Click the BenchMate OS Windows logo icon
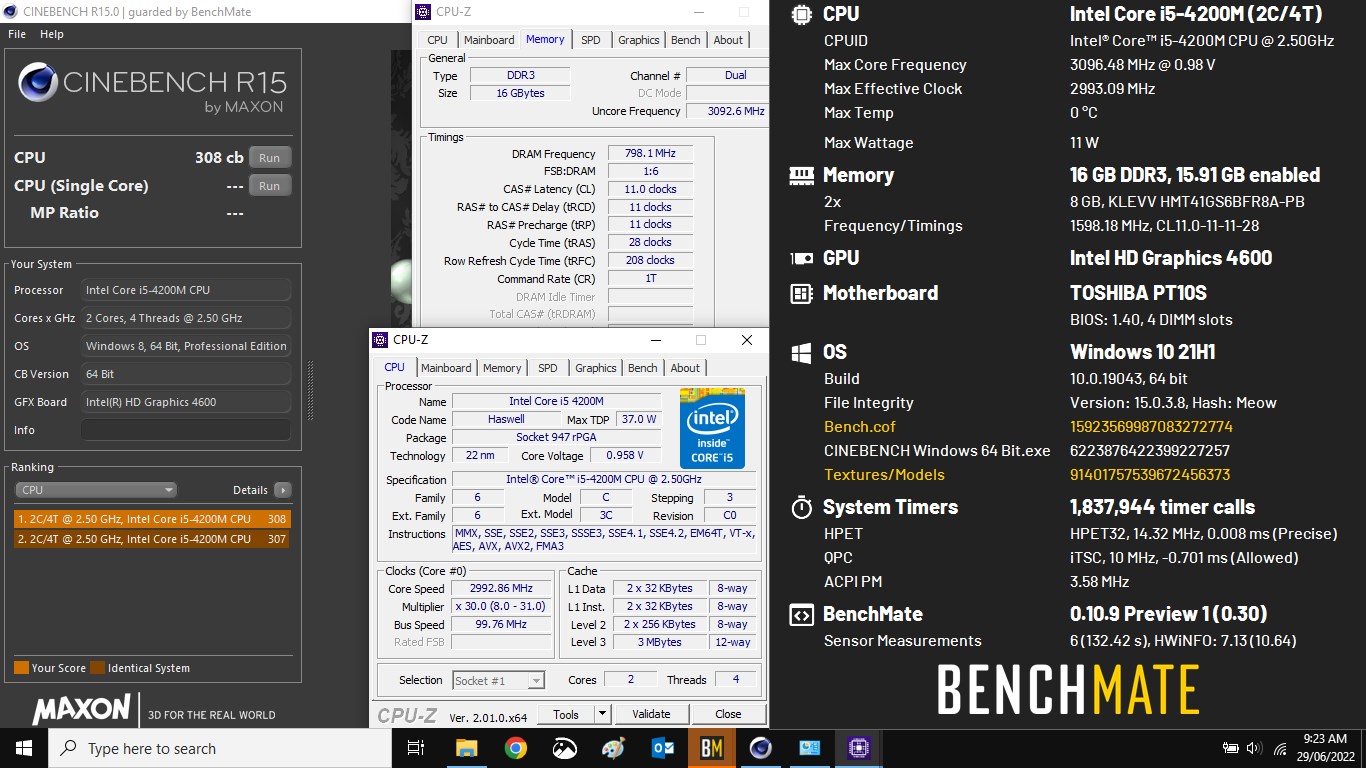The width and height of the screenshot is (1366, 768). [801, 352]
